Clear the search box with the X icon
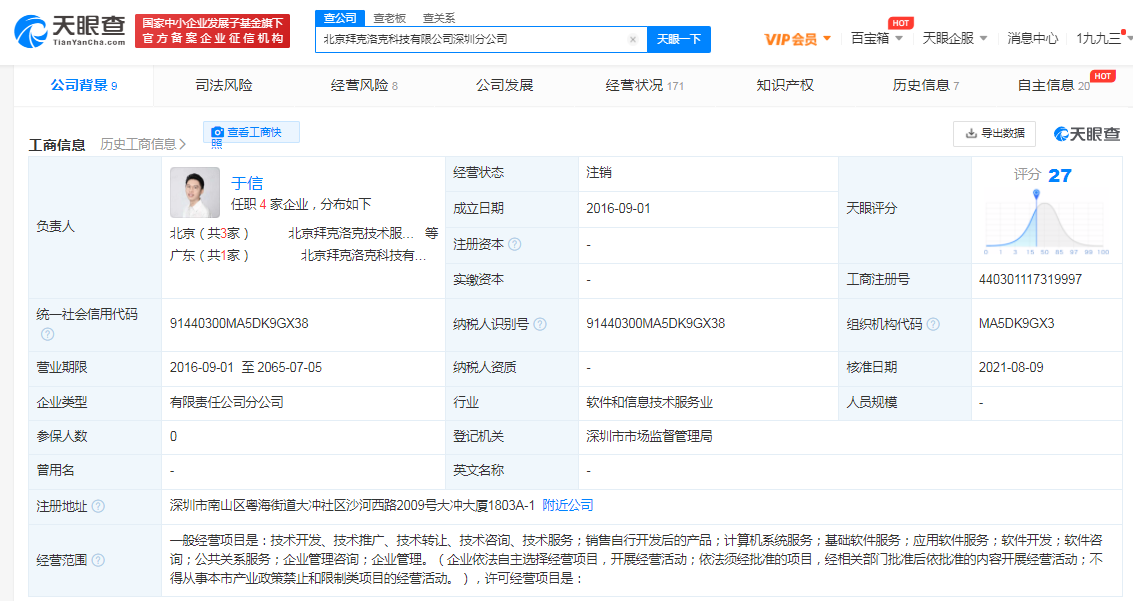The width and height of the screenshot is (1133, 601). (632, 40)
